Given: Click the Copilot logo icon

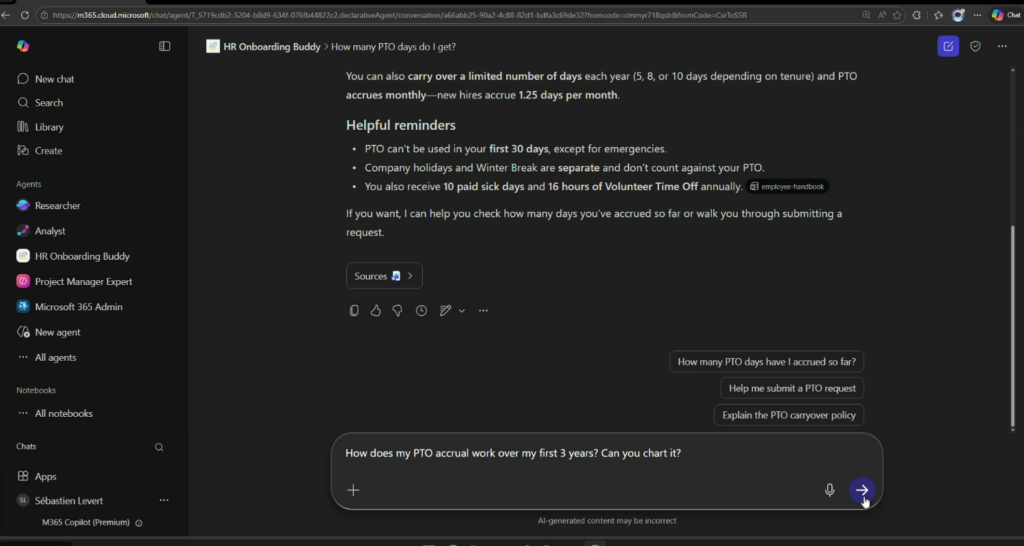Looking at the screenshot, I should 23,46.
